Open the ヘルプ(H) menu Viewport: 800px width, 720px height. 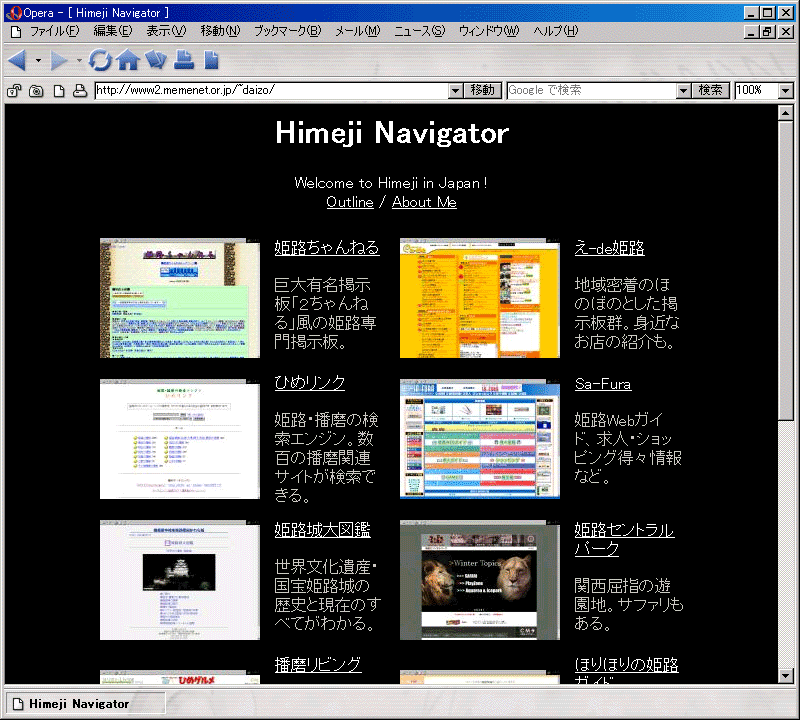coord(556,31)
